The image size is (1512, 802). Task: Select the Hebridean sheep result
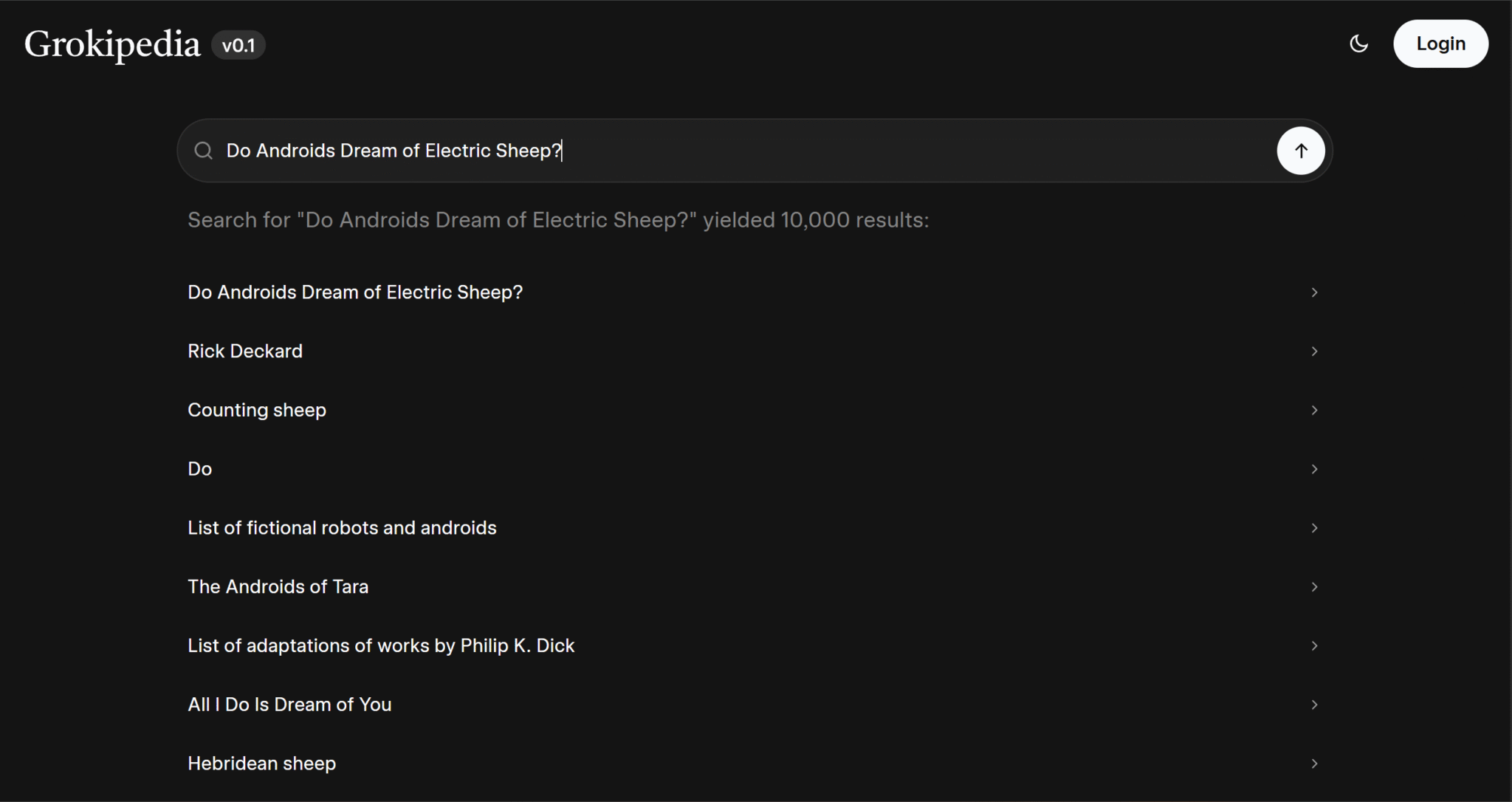pos(261,764)
